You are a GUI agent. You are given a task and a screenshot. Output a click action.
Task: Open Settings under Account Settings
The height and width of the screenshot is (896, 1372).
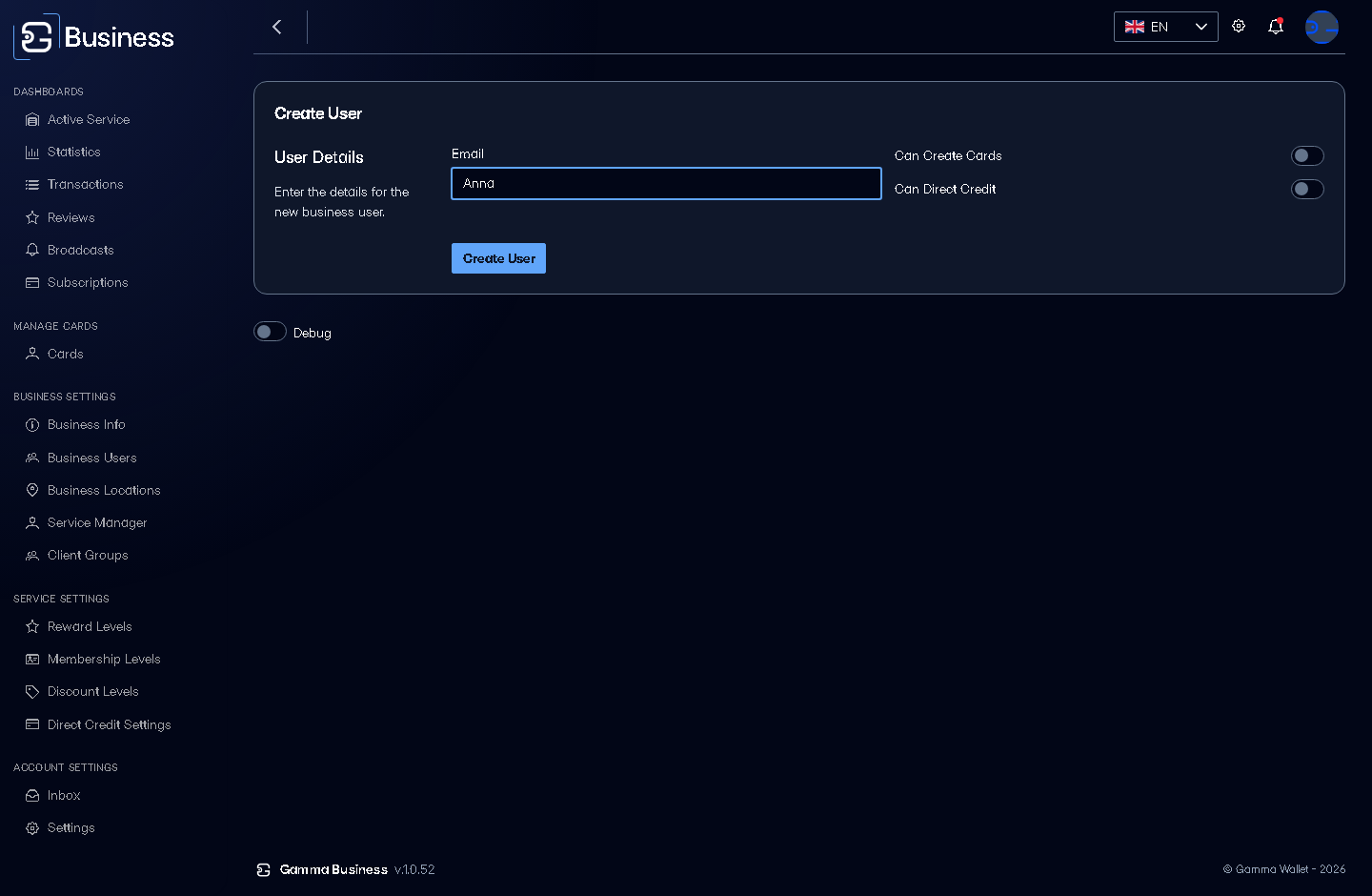pyautogui.click(x=71, y=828)
